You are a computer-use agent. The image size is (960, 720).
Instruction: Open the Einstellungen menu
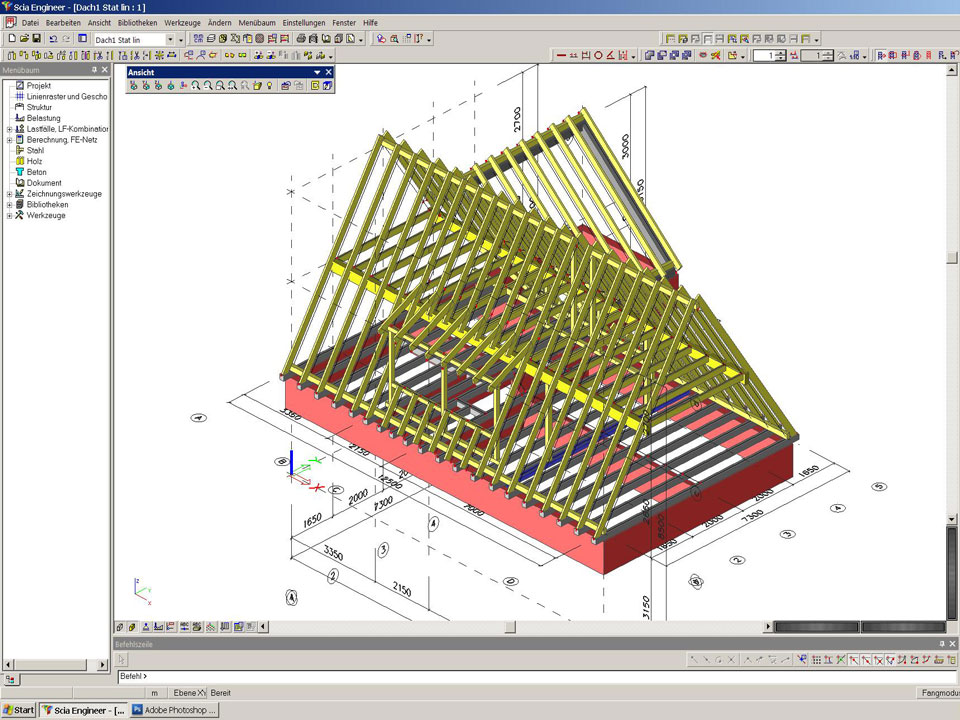[303, 22]
